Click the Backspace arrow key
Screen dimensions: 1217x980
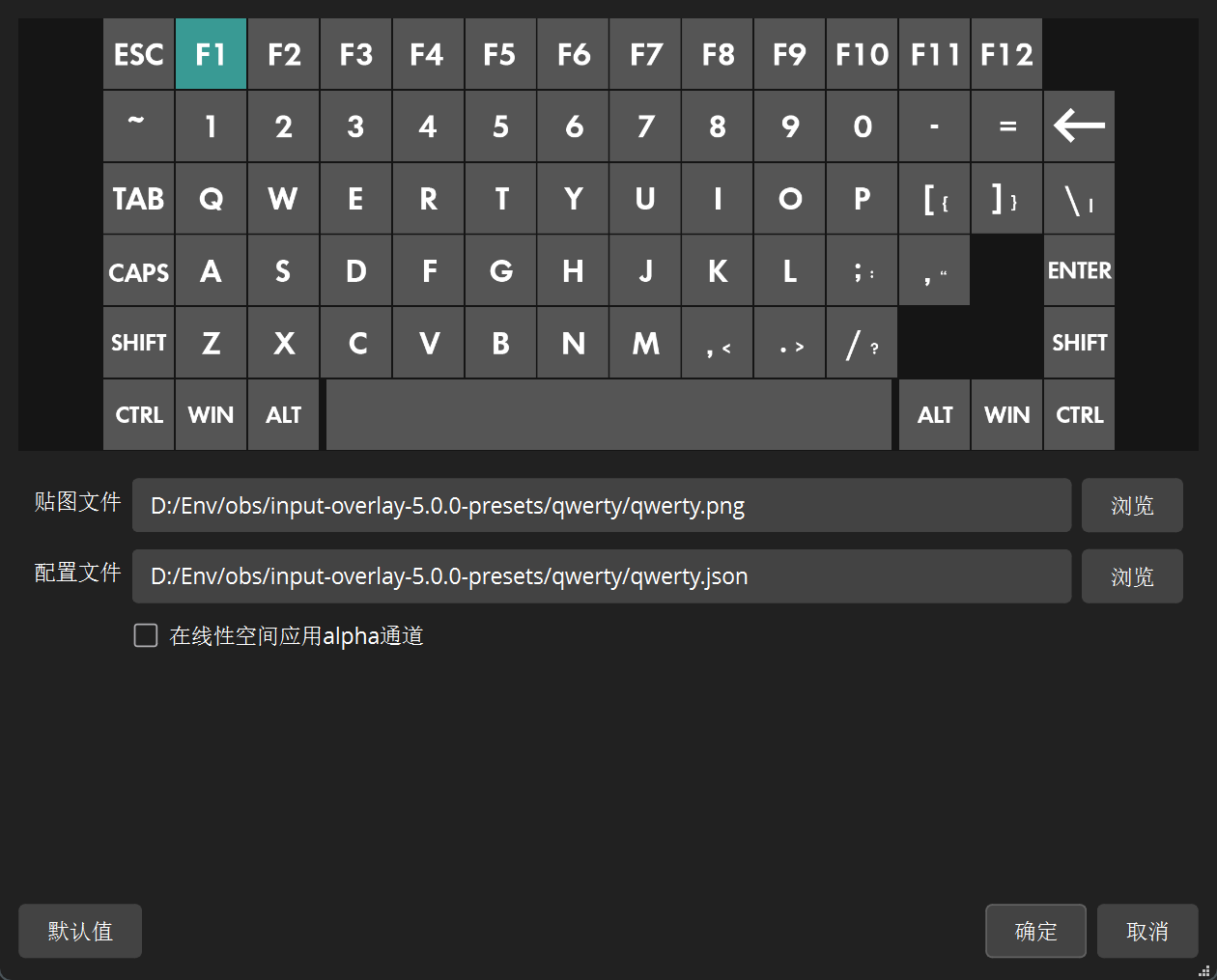(x=1079, y=126)
